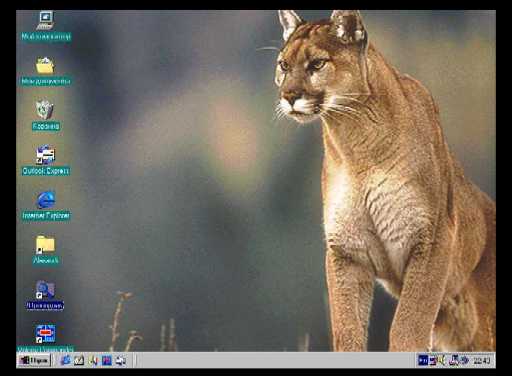Click the taskbar clock showing 22:43
Image resolution: width=512 pixels, height=376 pixels.
click(x=482, y=360)
